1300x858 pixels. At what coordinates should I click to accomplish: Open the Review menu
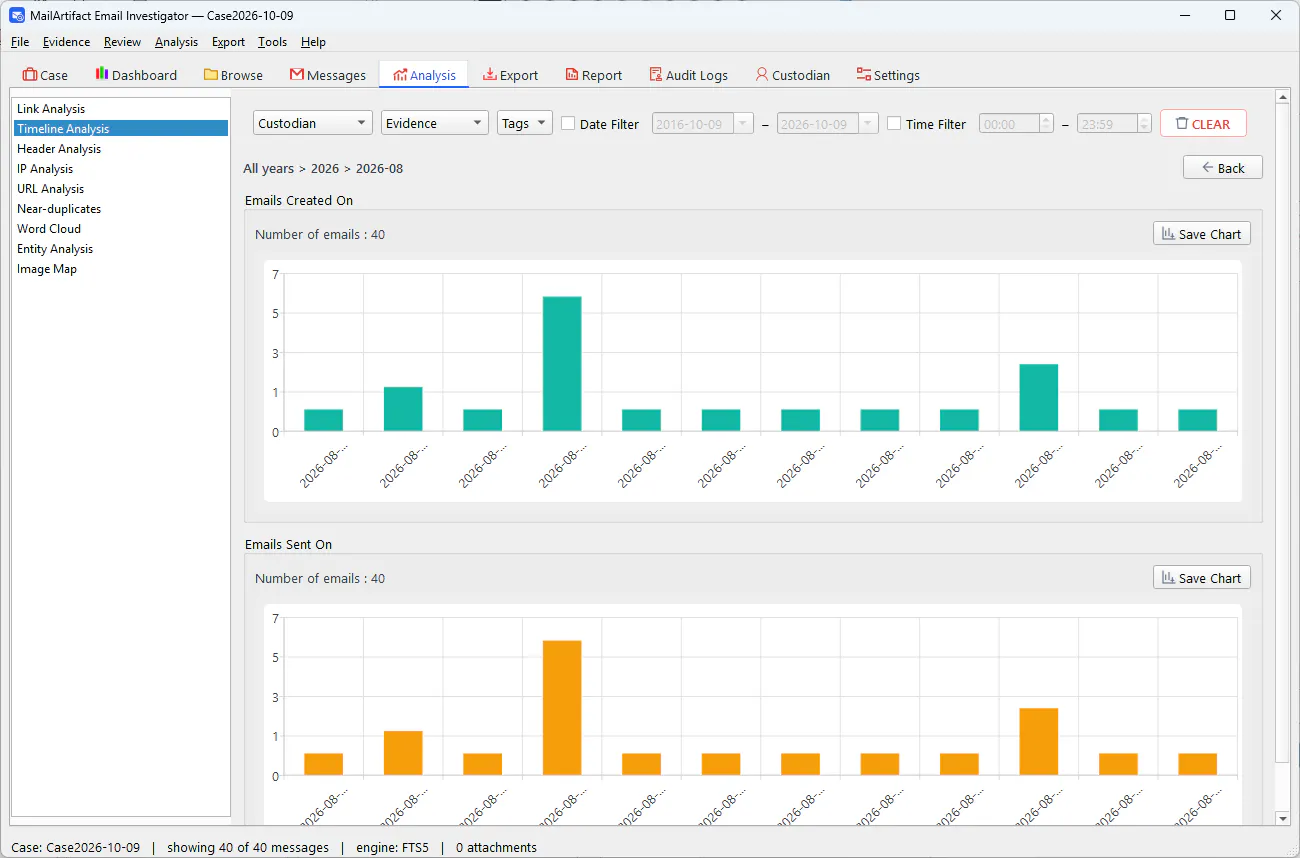point(122,42)
